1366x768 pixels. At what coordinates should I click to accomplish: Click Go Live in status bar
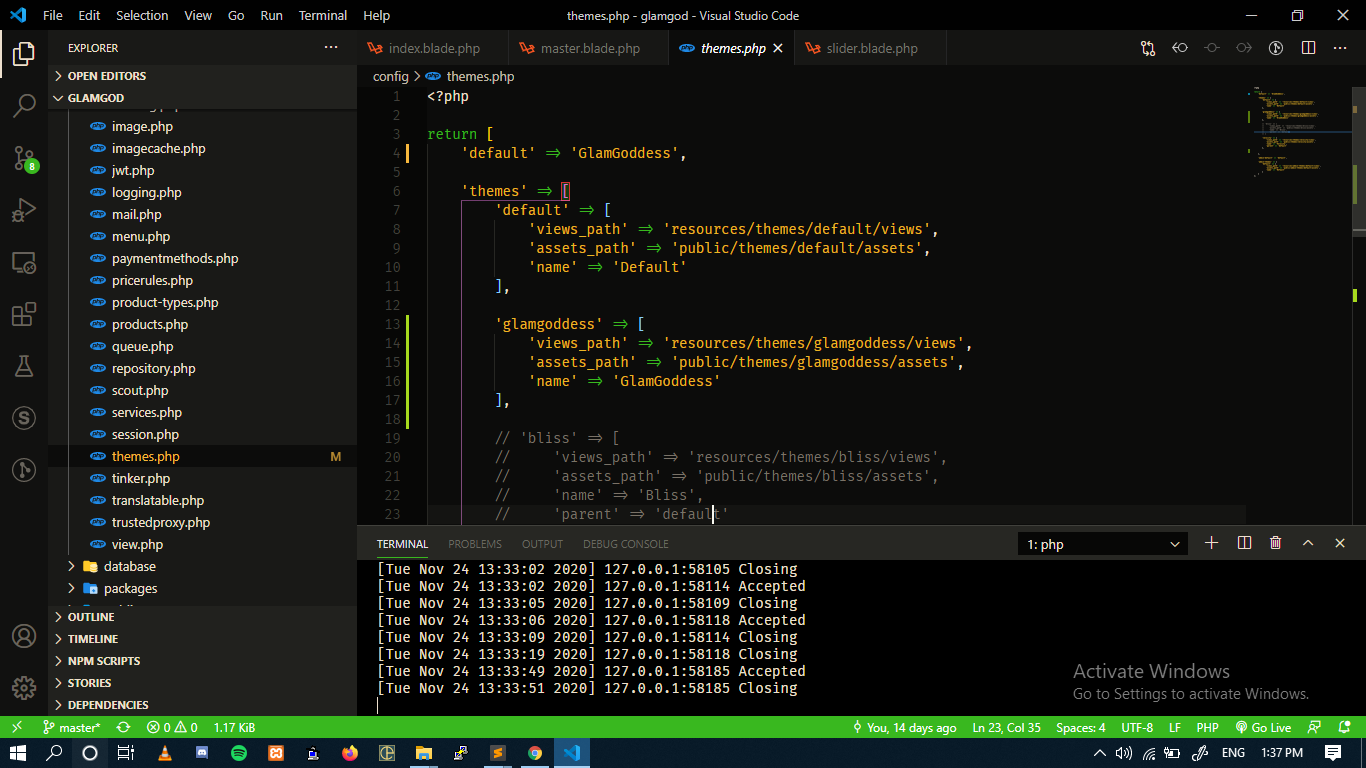click(1263, 727)
